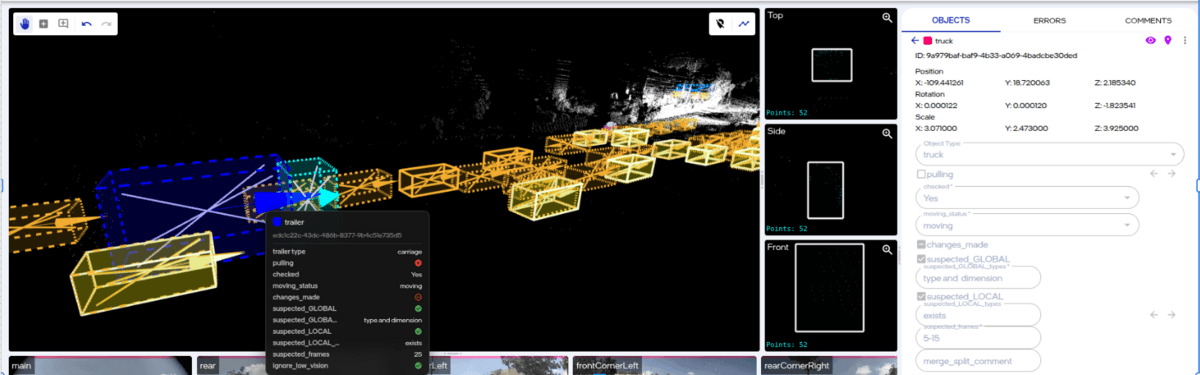Image resolution: width=1200 pixels, height=375 pixels.
Task: Toggle truck object visibility eye
Action: (1150, 41)
